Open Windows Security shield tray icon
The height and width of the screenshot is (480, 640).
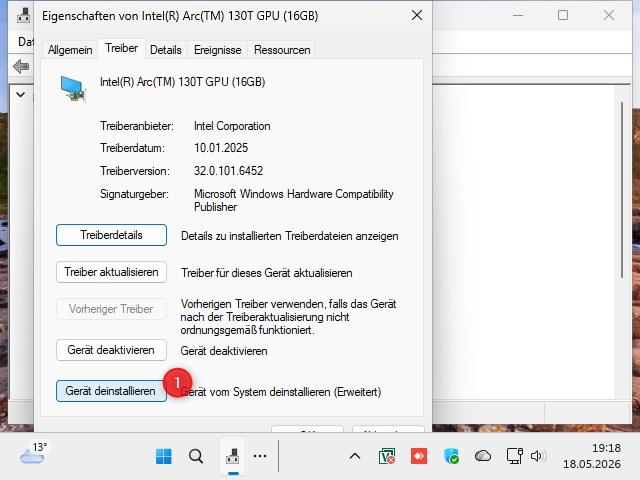tap(451, 456)
